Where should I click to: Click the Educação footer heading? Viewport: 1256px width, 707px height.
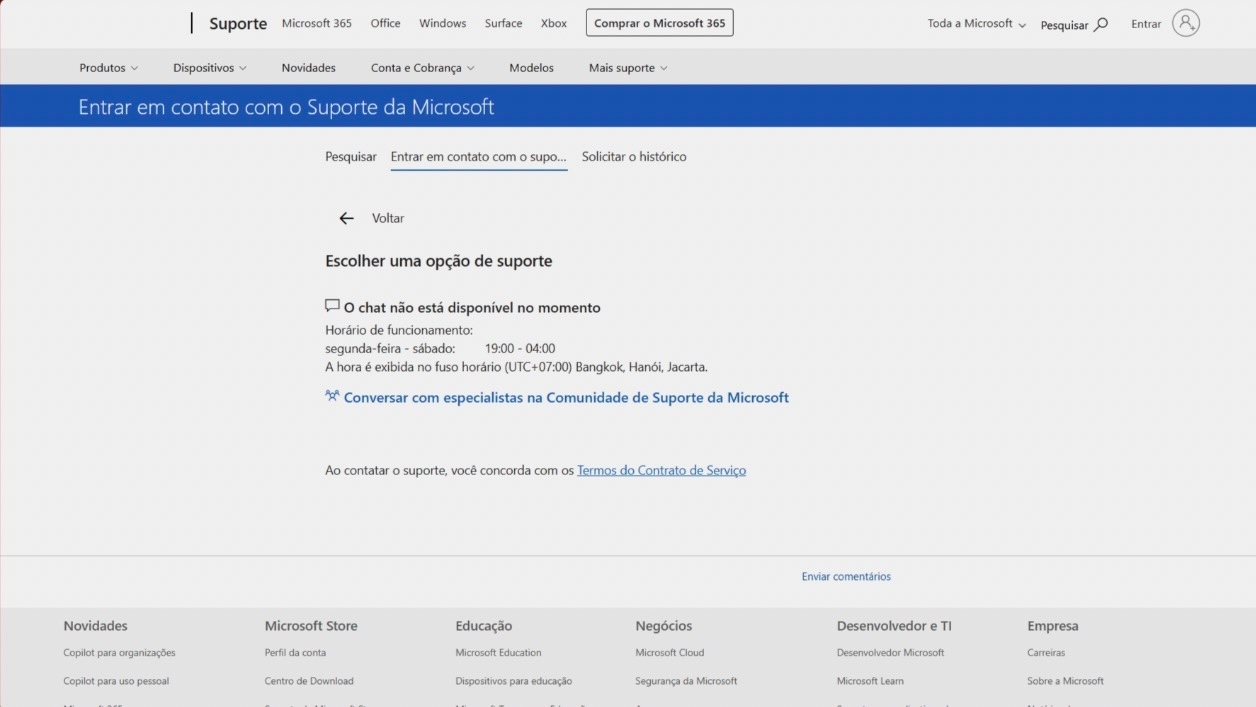click(483, 626)
